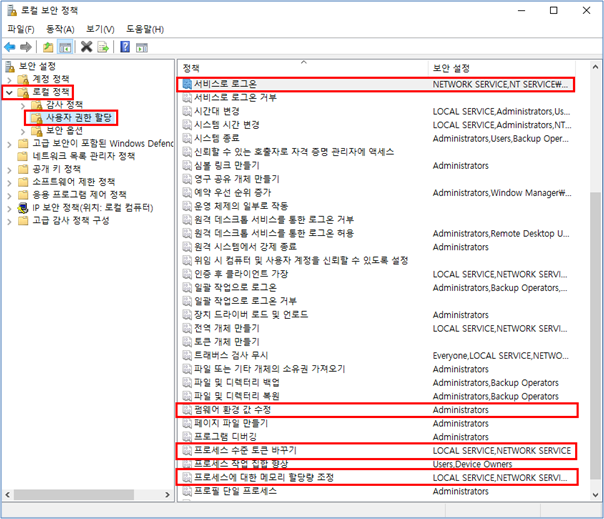Open the 파일(F) menu

[21, 29]
